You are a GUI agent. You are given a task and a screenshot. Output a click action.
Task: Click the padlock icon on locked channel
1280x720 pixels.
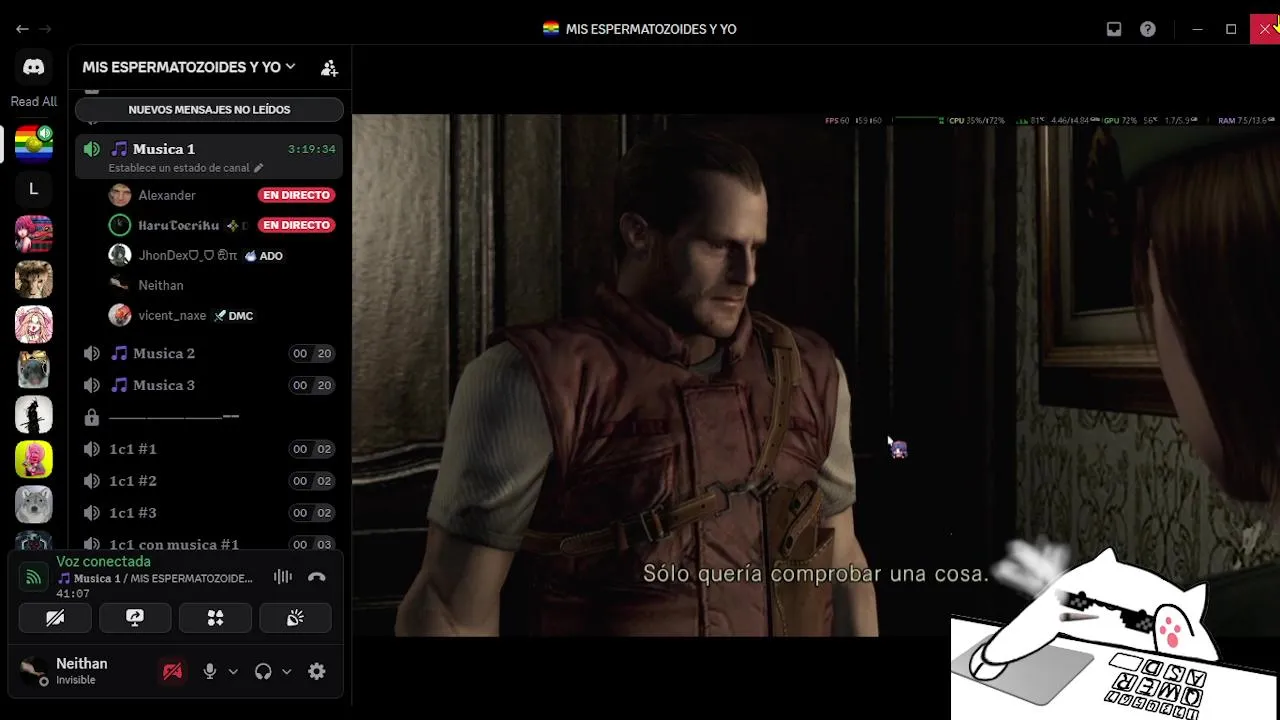point(92,417)
